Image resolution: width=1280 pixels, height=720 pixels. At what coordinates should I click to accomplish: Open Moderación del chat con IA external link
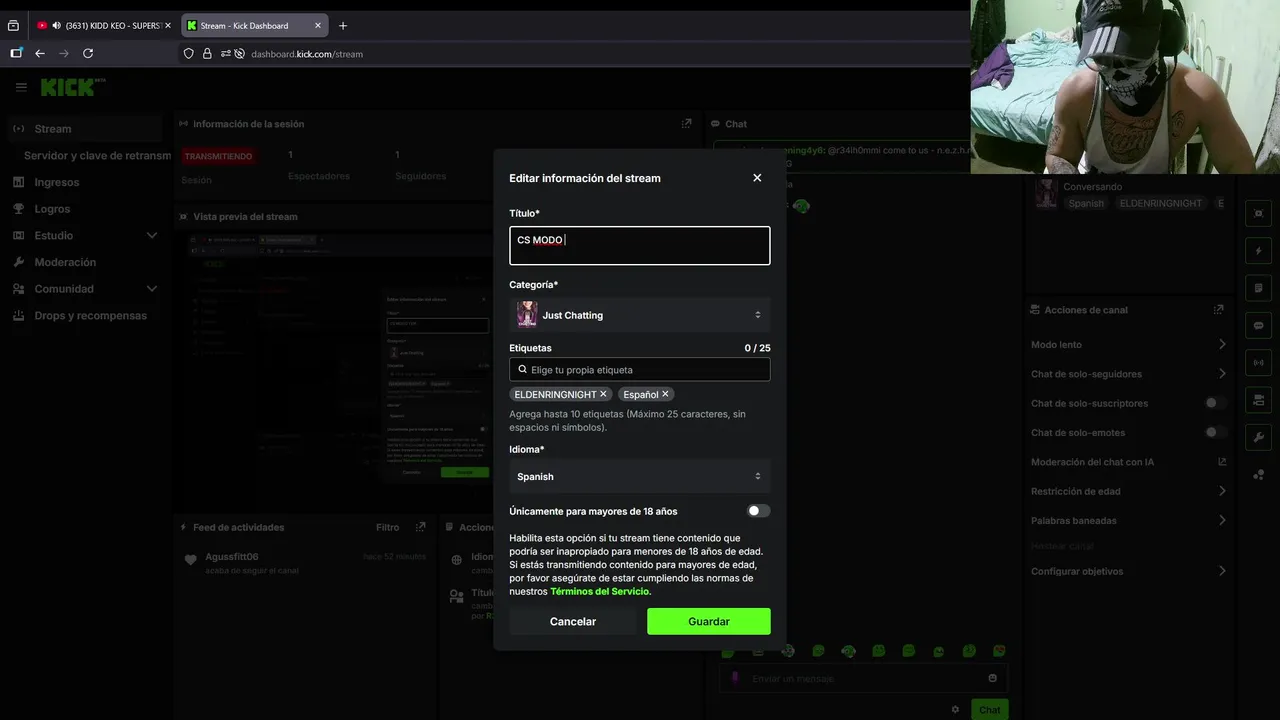tap(1222, 462)
